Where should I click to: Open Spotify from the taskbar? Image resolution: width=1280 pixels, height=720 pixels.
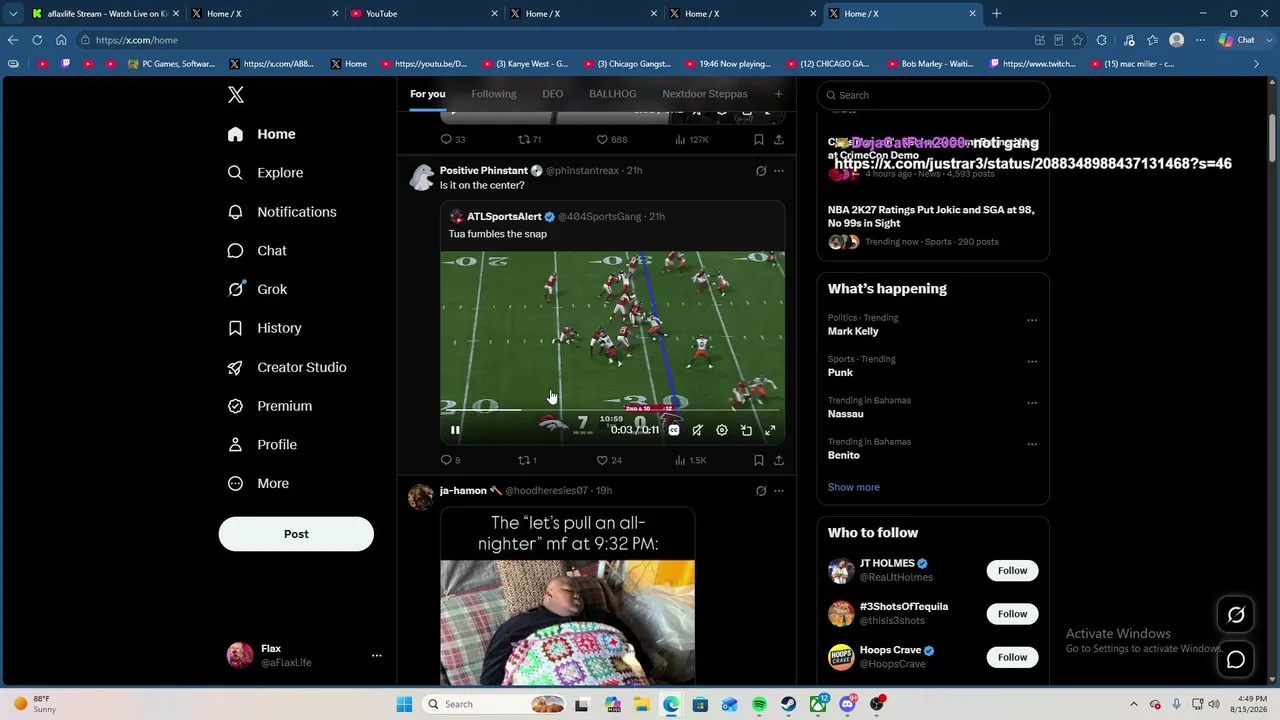point(759,704)
